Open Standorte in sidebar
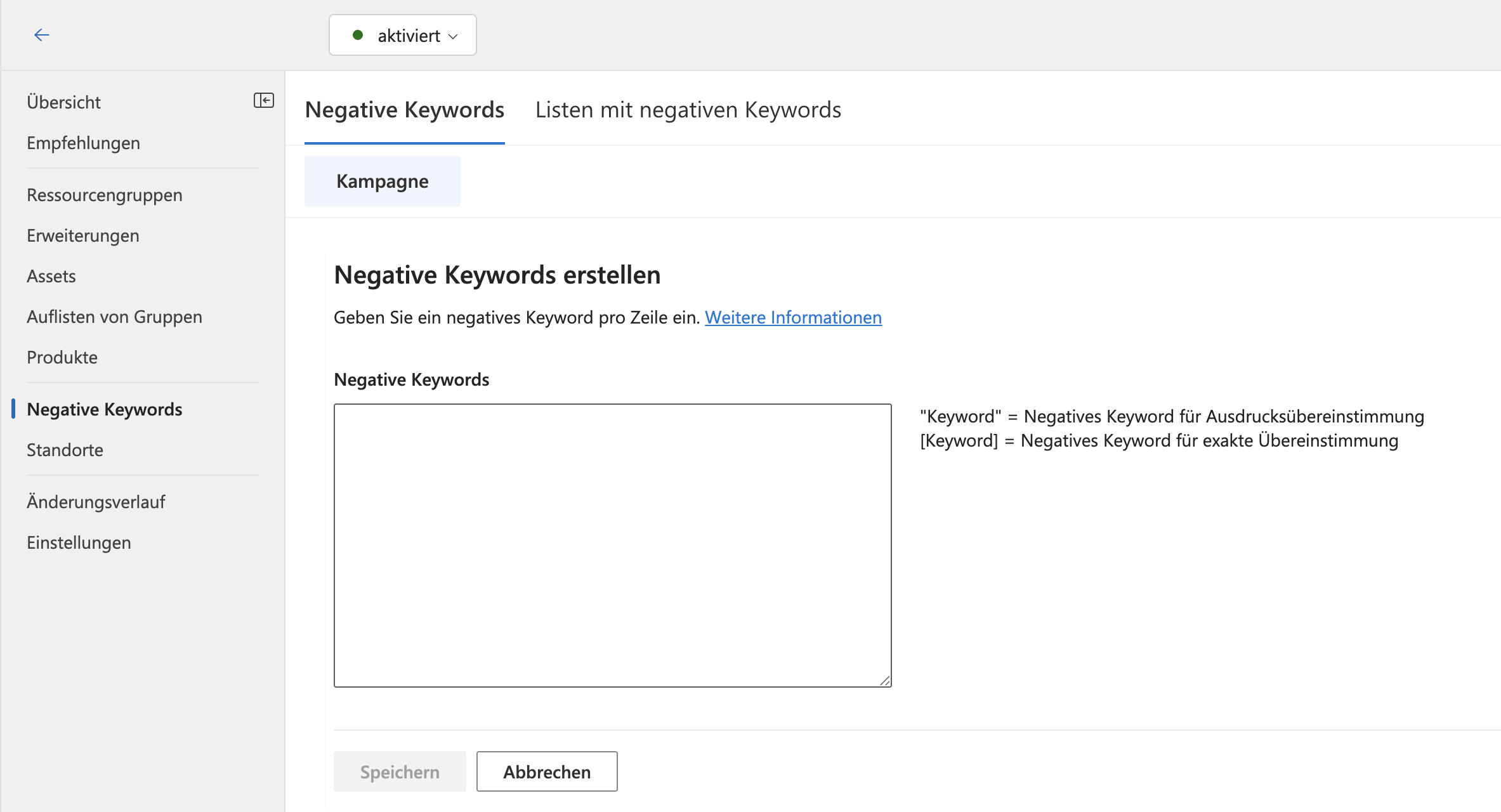This screenshot has width=1501, height=812. (x=65, y=450)
